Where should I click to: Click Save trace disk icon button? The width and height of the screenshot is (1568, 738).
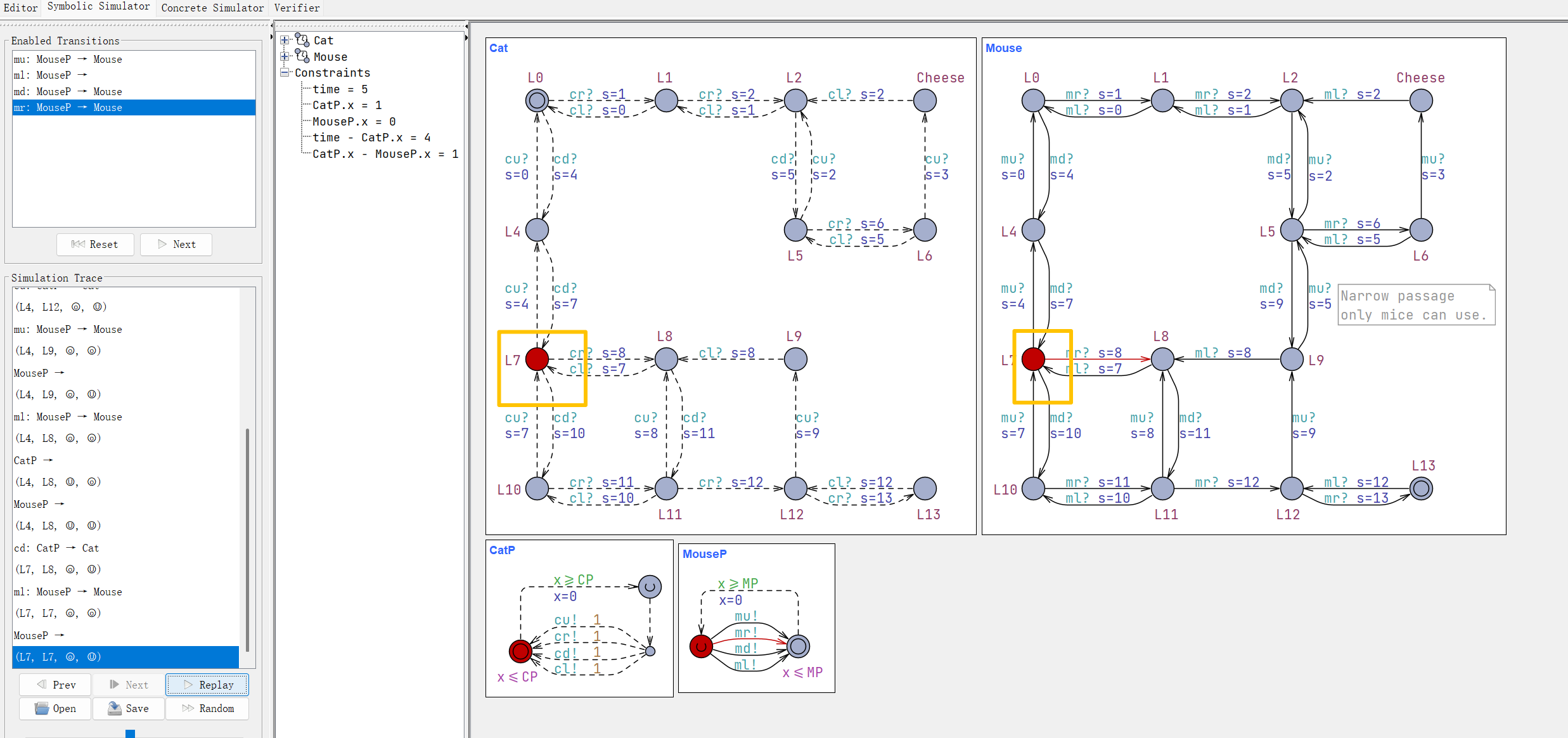[129, 708]
